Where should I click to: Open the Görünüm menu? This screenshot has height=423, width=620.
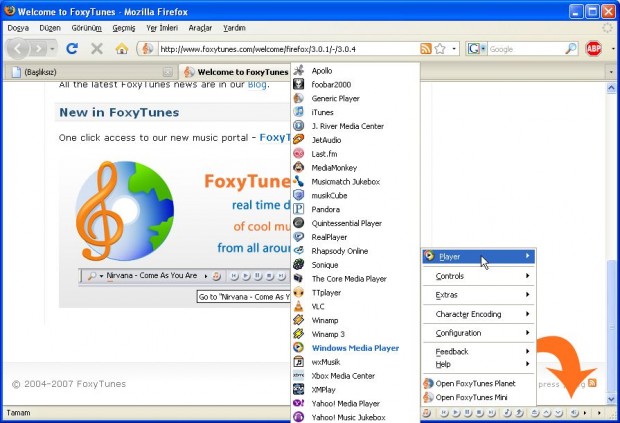point(87,28)
